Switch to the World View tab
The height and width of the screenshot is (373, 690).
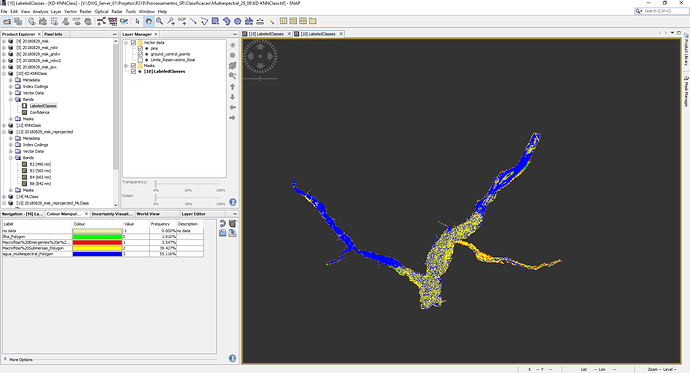click(148, 214)
